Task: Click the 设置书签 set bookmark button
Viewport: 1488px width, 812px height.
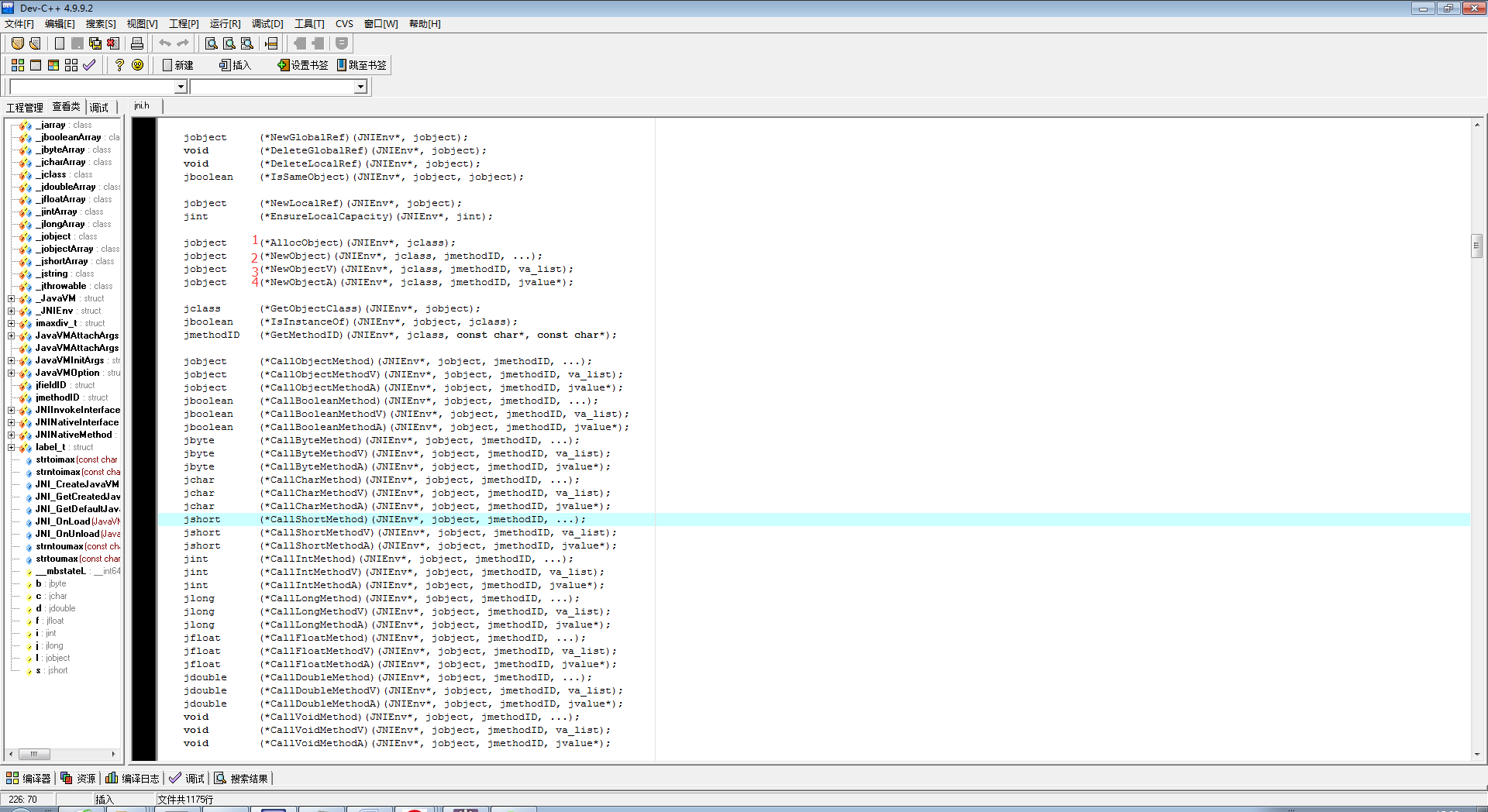Action: pyautogui.click(x=303, y=65)
